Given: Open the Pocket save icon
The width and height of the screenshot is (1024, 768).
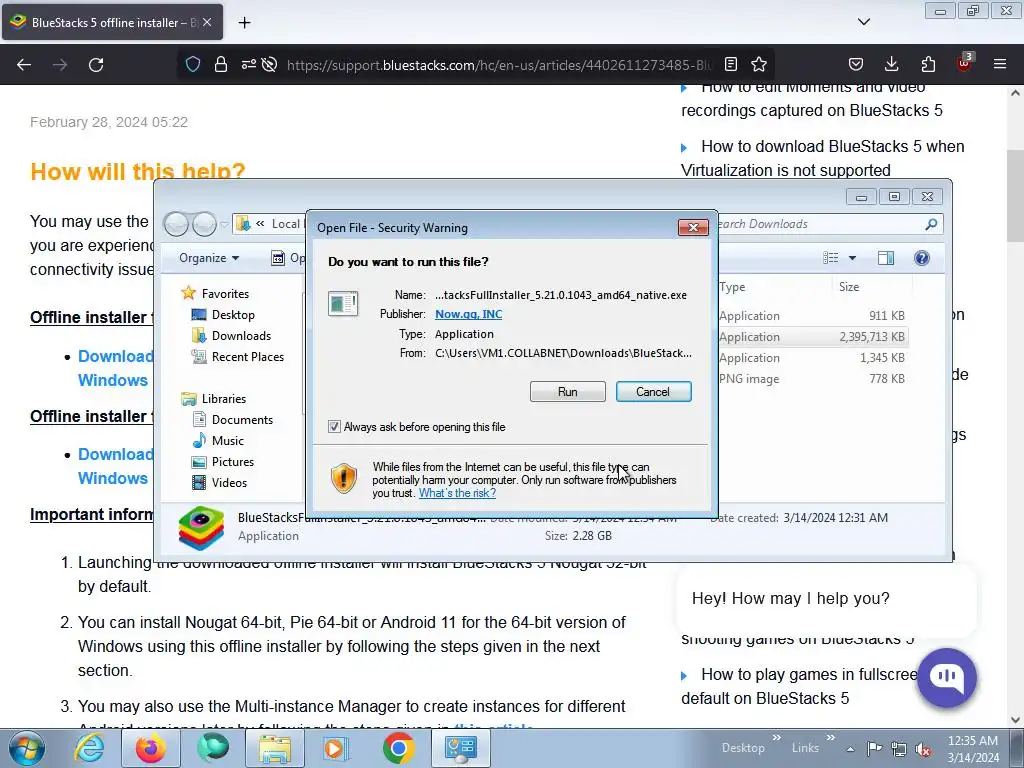Looking at the screenshot, I should coord(856,64).
